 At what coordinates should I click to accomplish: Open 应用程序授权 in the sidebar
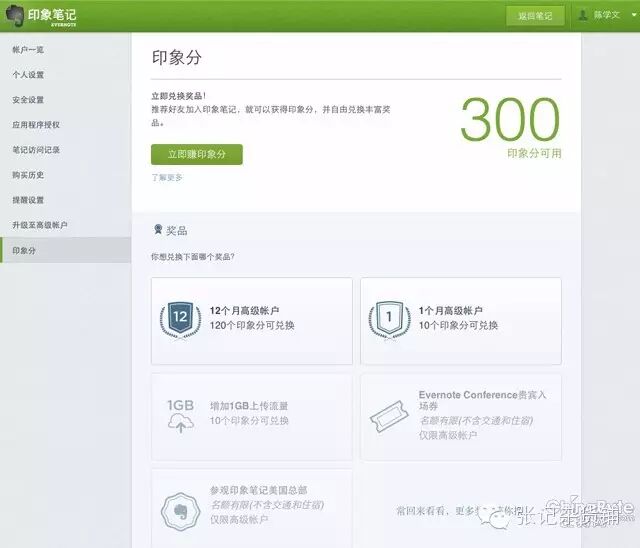click(36, 125)
